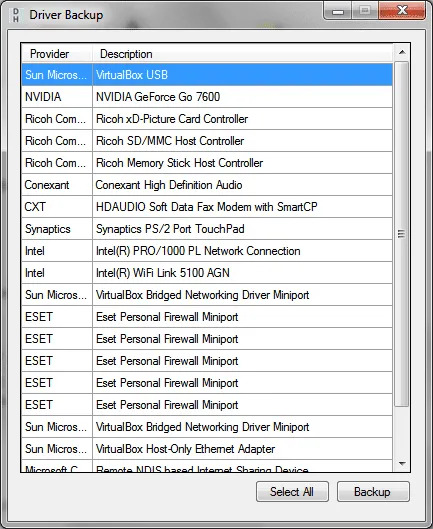Image resolution: width=433 pixels, height=529 pixels.
Task: Click the scrollbar up arrow
Action: 402,52
